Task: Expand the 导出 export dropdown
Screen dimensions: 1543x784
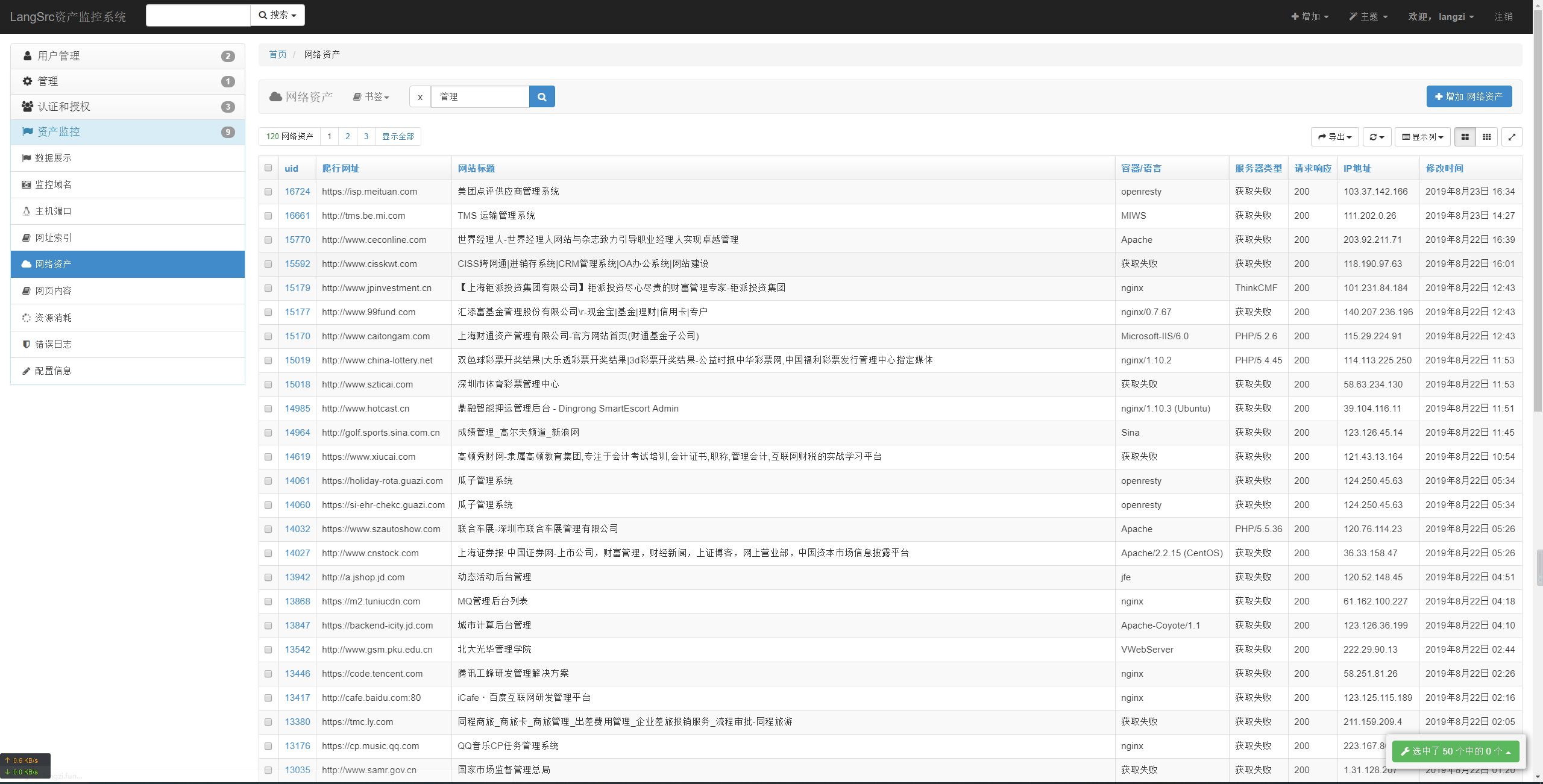Action: click(x=1334, y=137)
